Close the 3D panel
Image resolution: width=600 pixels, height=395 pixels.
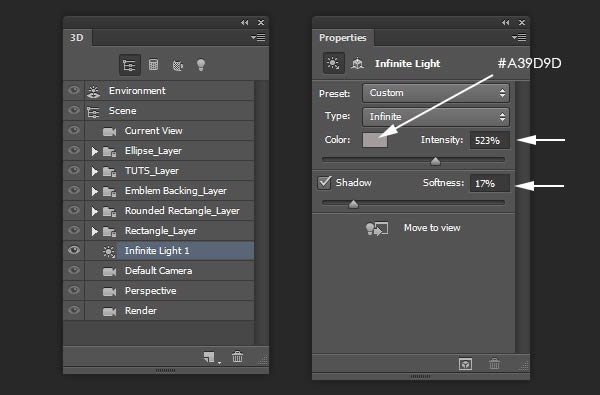(261, 23)
